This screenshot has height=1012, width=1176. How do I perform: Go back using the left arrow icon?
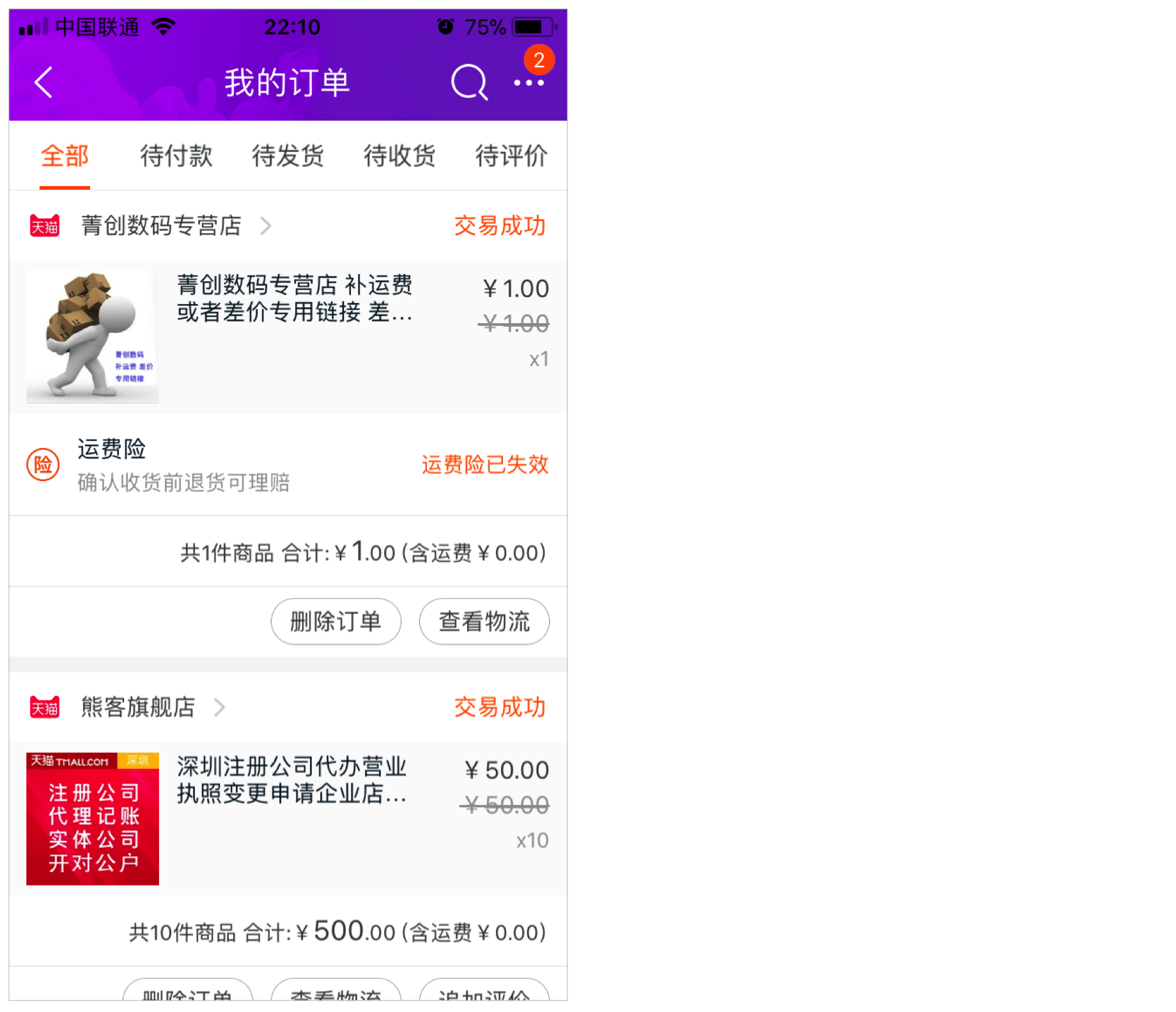coord(43,82)
